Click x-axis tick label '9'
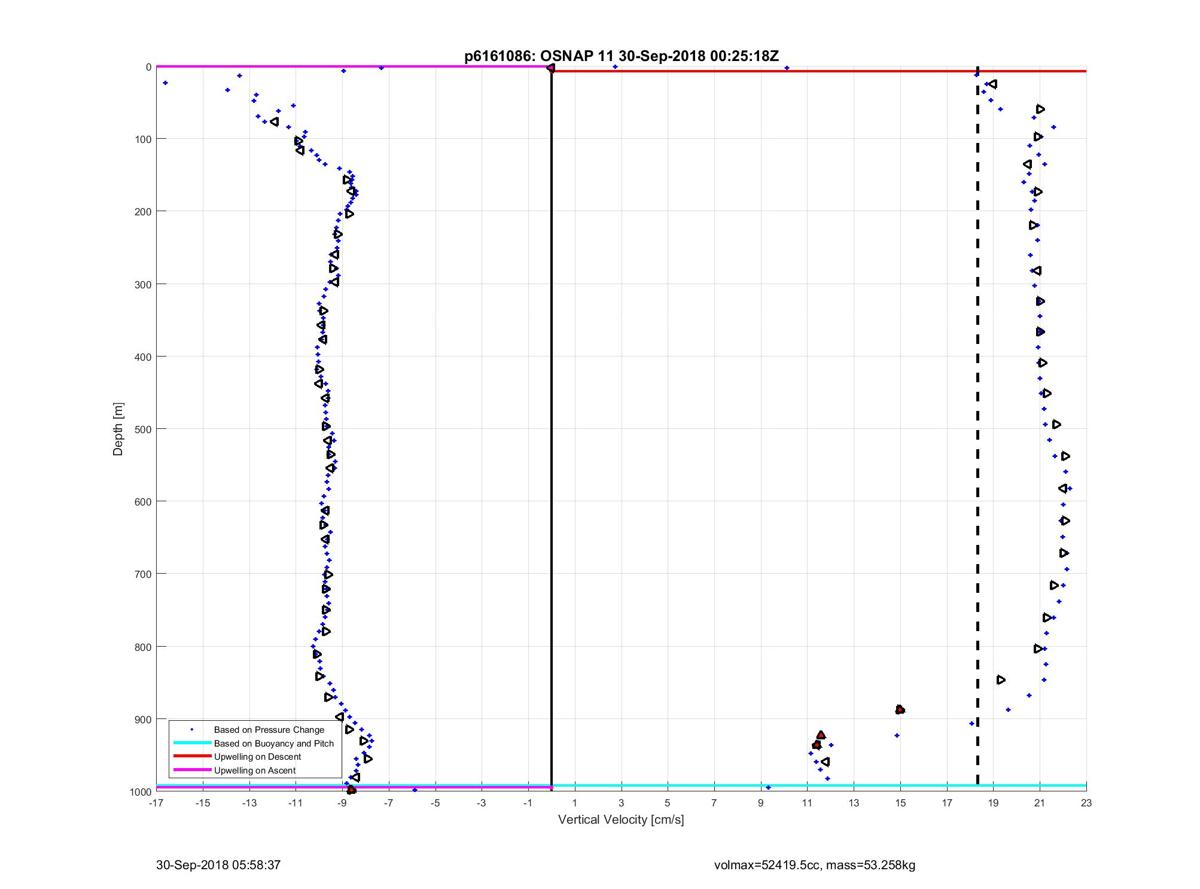 (761, 802)
